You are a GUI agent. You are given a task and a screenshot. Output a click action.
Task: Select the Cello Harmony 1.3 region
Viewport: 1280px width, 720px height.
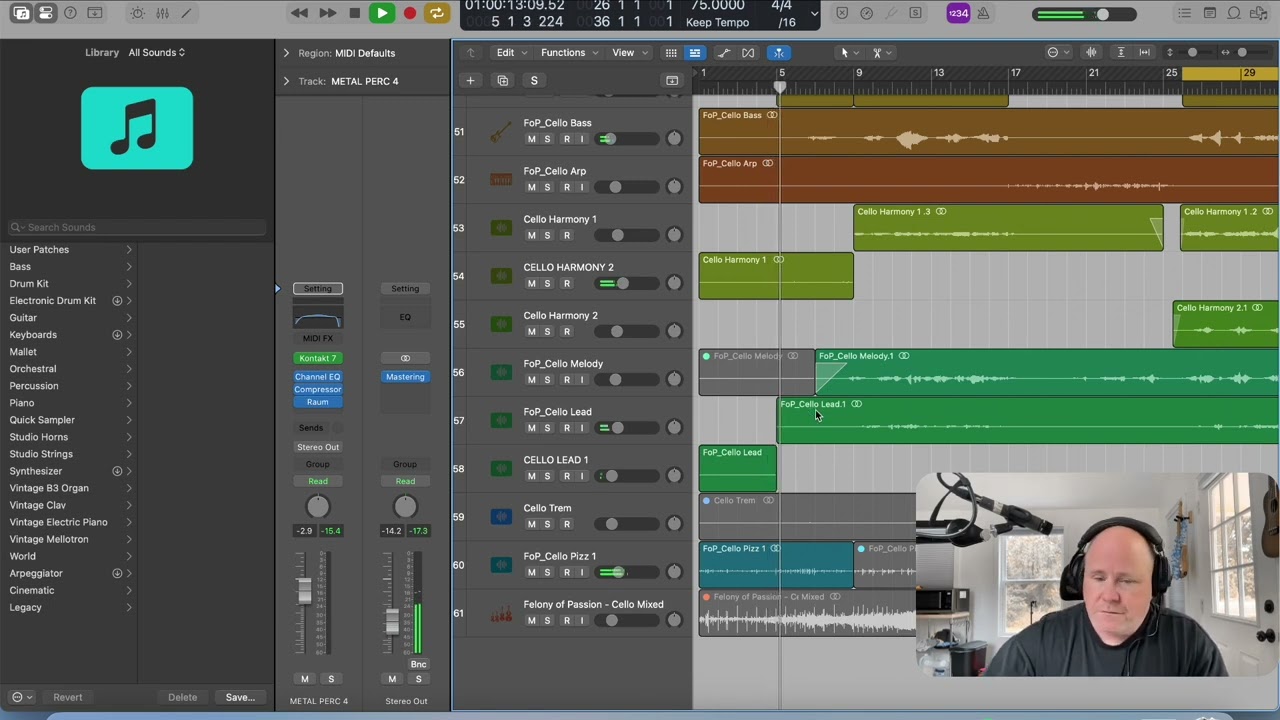click(x=1008, y=227)
